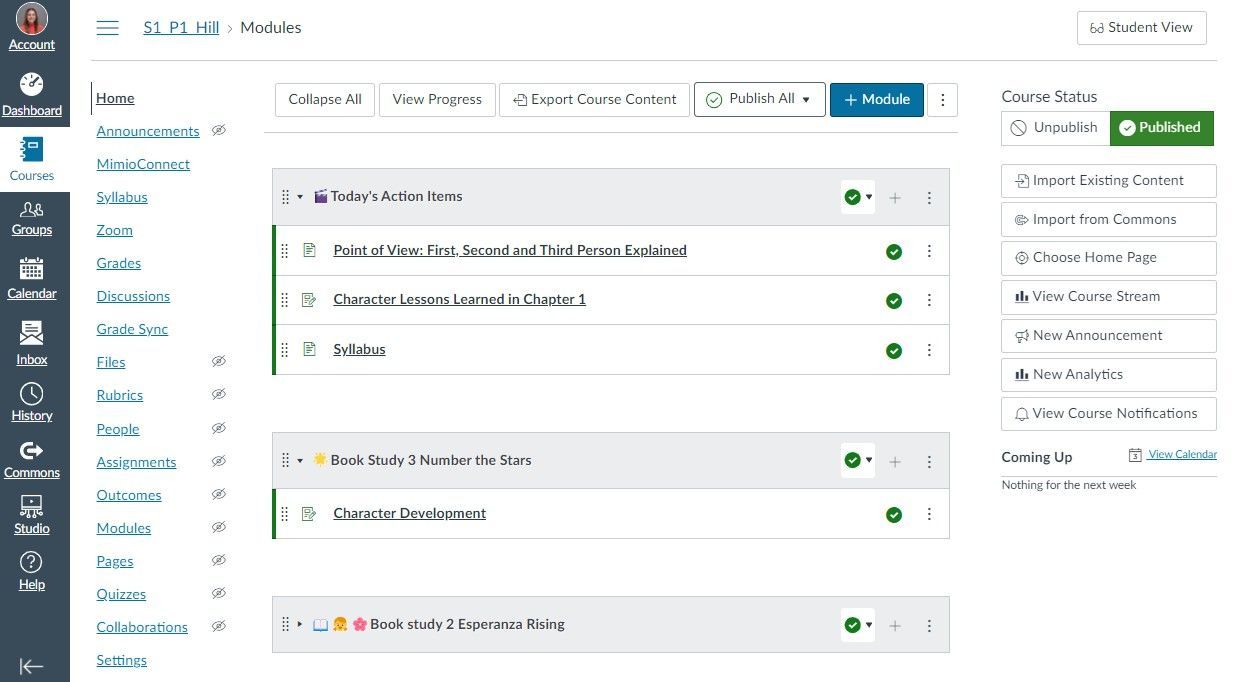Expand the Book study 2 Esperanza Rising module

(x=299, y=625)
